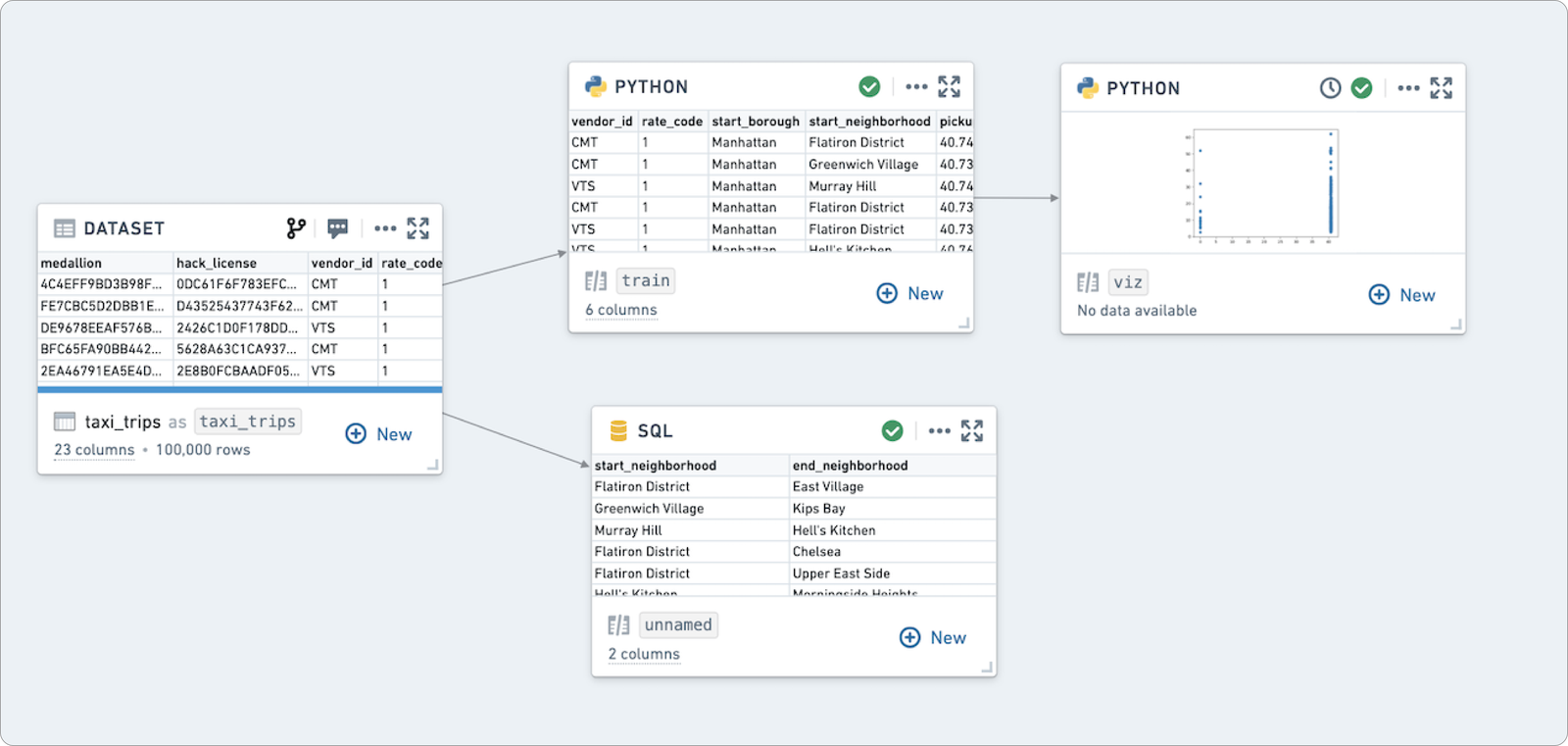This screenshot has height=746, width=1568.
Task: Open the more options menu on the DATASET node
Action: (x=385, y=228)
